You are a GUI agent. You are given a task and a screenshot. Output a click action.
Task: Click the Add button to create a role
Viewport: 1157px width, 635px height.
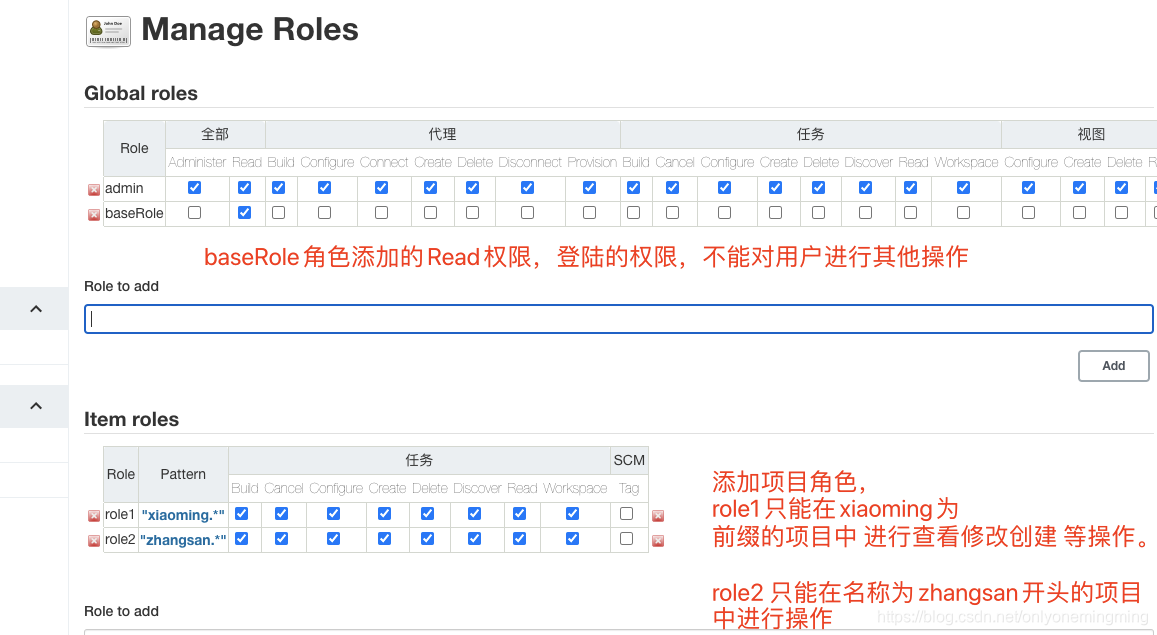(x=1113, y=365)
